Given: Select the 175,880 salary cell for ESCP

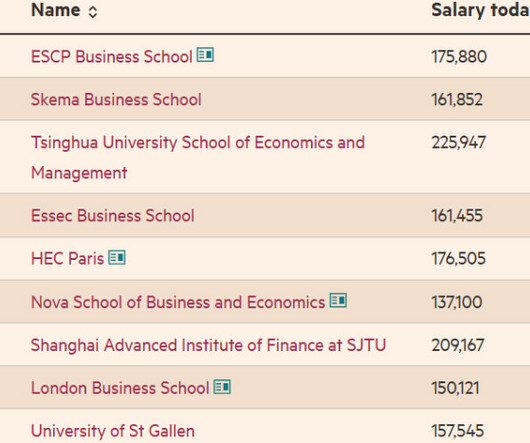Looking at the screenshot, I should (x=459, y=56).
